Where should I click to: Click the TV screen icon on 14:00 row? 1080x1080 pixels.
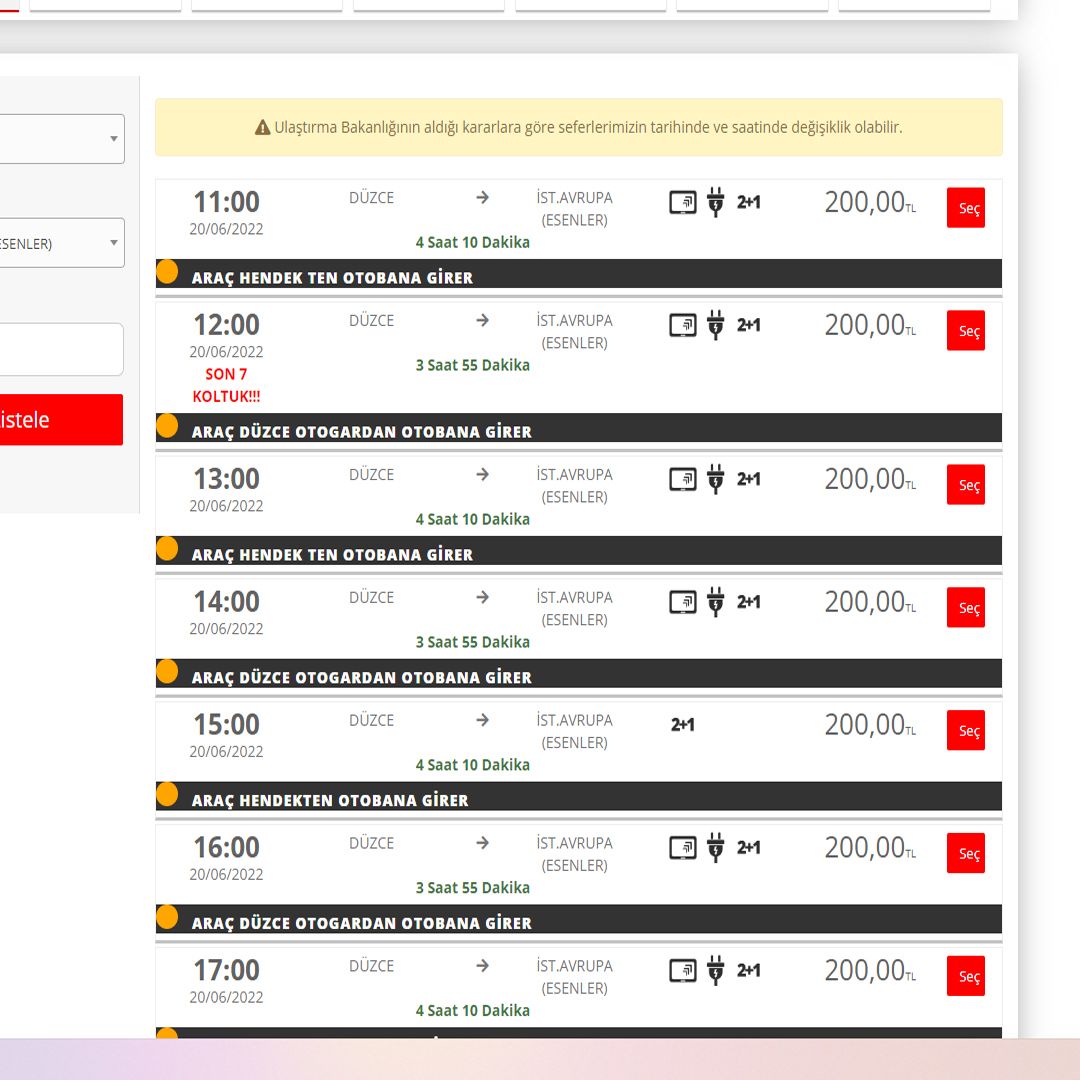pyautogui.click(x=683, y=602)
